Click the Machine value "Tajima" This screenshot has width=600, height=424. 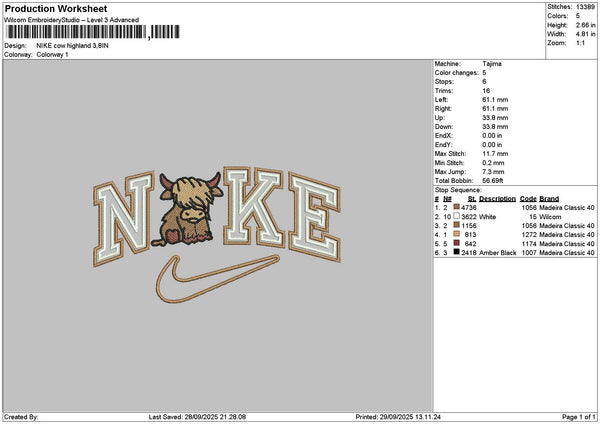click(492, 64)
